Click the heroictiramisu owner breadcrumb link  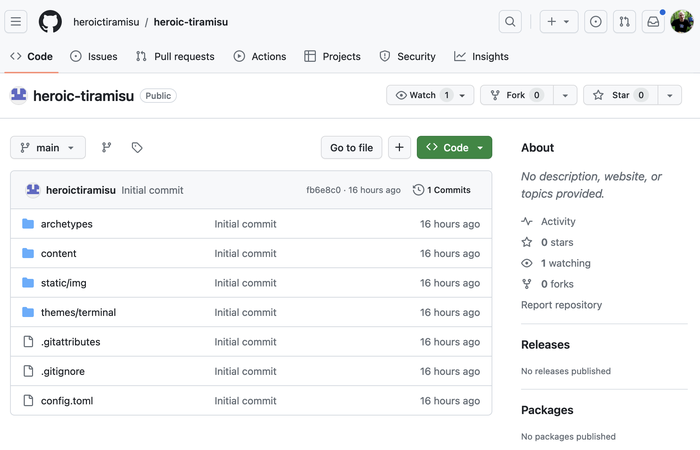point(106,22)
